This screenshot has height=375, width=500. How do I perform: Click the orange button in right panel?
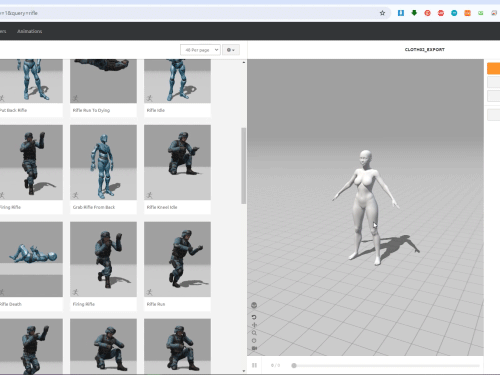pyautogui.click(x=493, y=68)
